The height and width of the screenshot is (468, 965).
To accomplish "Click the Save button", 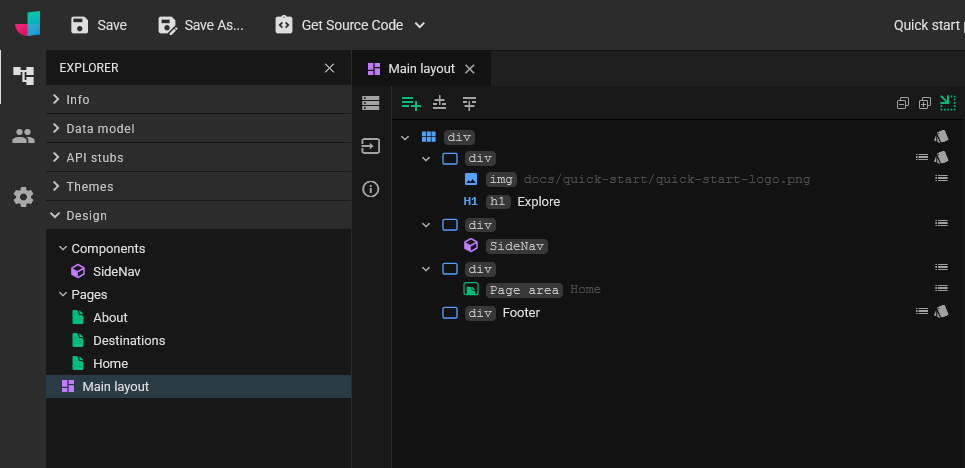I will pyautogui.click(x=98, y=25).
